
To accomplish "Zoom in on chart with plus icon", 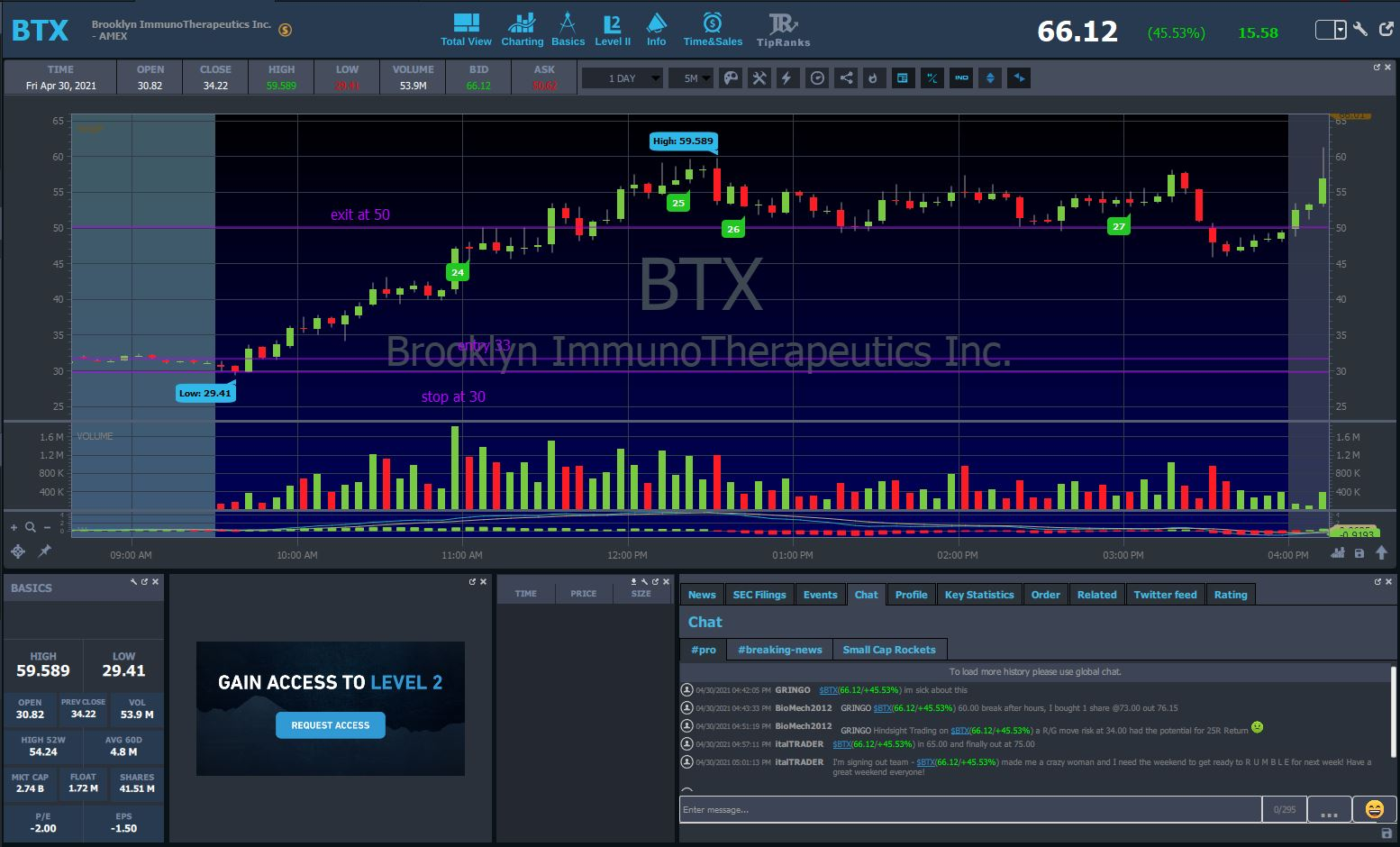I will tap(14, 527).
